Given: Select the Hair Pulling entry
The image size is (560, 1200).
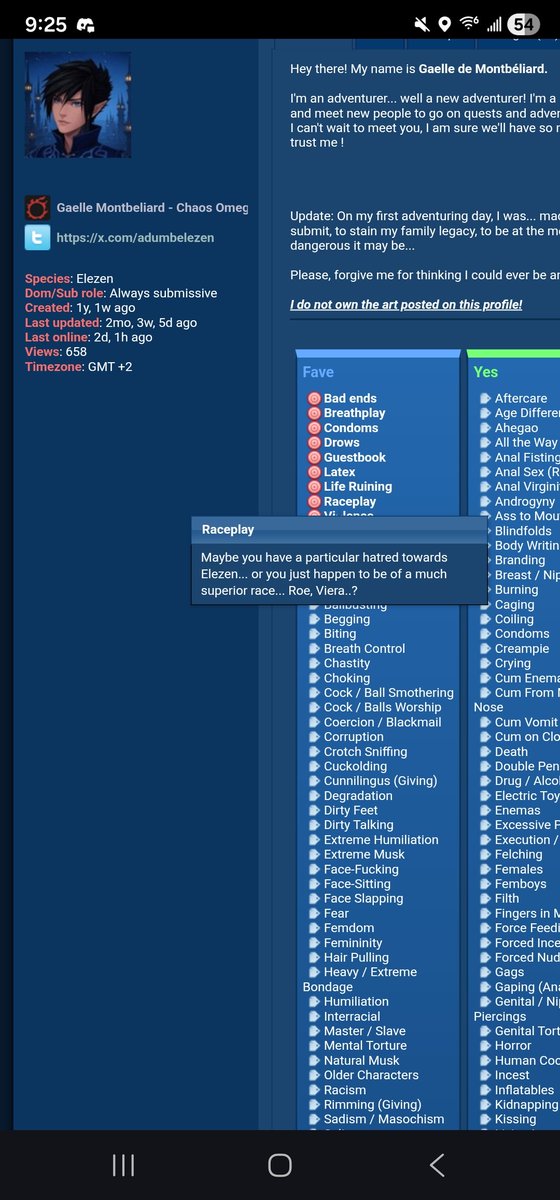Looking at the screenshot, I should [356, 957].
